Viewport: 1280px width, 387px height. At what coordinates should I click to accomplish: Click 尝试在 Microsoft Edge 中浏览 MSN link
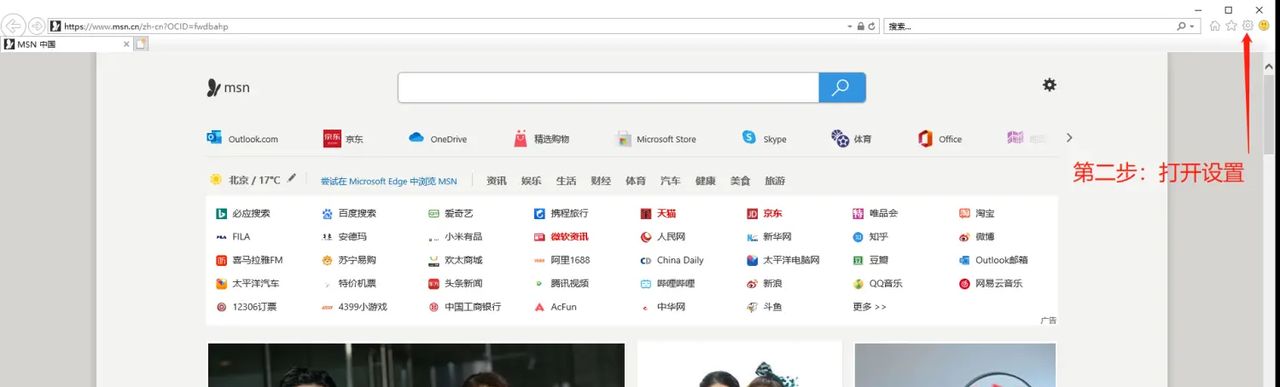(388, 181)
